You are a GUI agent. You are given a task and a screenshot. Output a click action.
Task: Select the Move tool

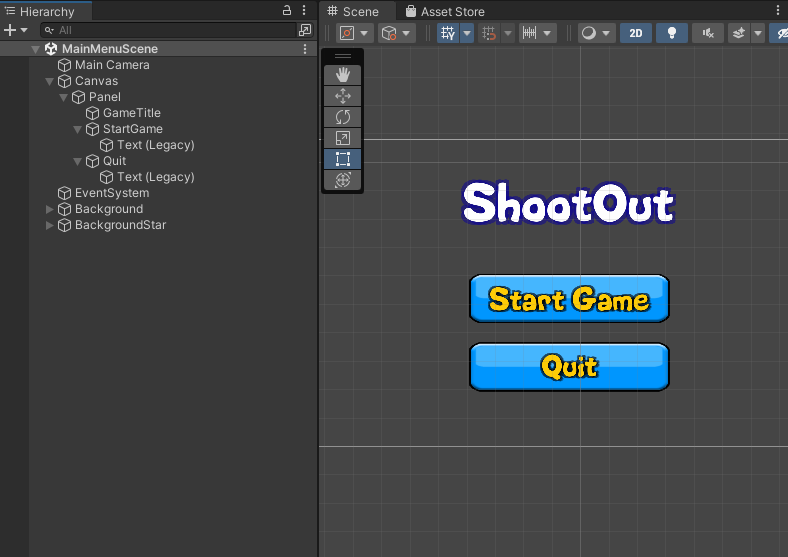point(342,96)
